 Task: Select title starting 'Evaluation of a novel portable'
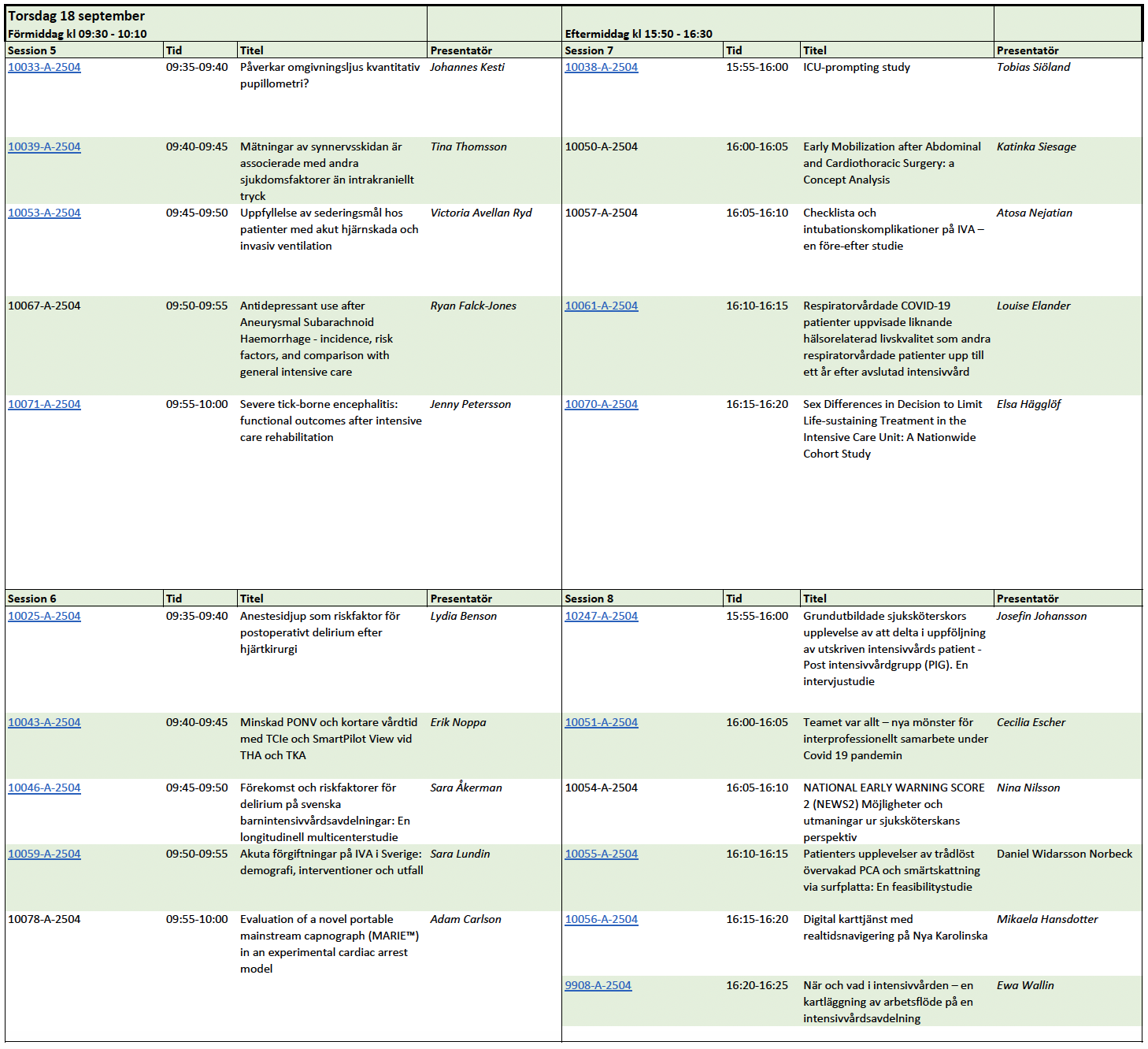(330, 943)
